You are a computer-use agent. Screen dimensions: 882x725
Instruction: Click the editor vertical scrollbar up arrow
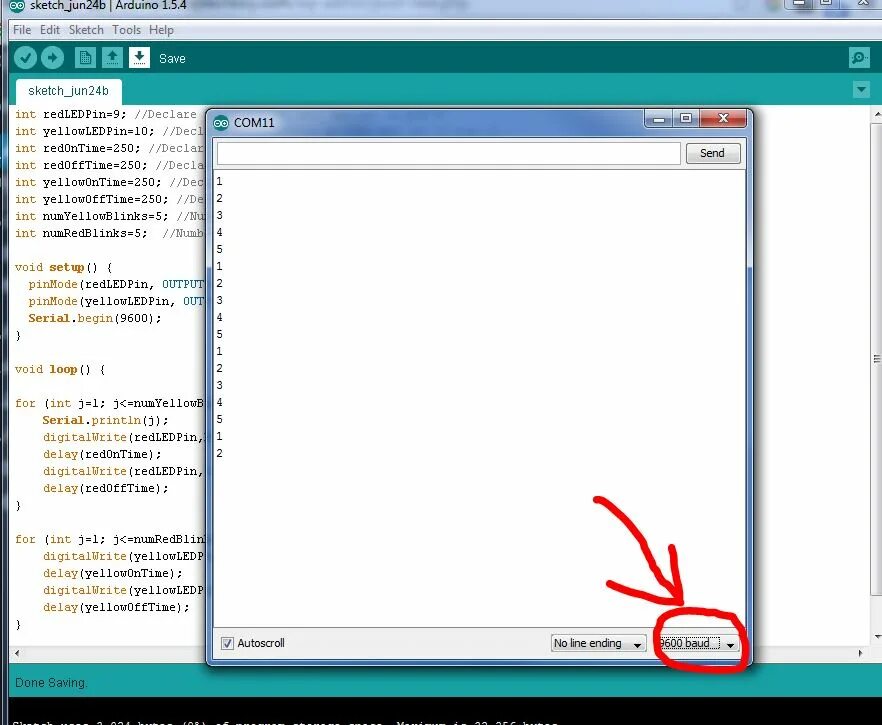pyautogui.click(x=877, y=114)
